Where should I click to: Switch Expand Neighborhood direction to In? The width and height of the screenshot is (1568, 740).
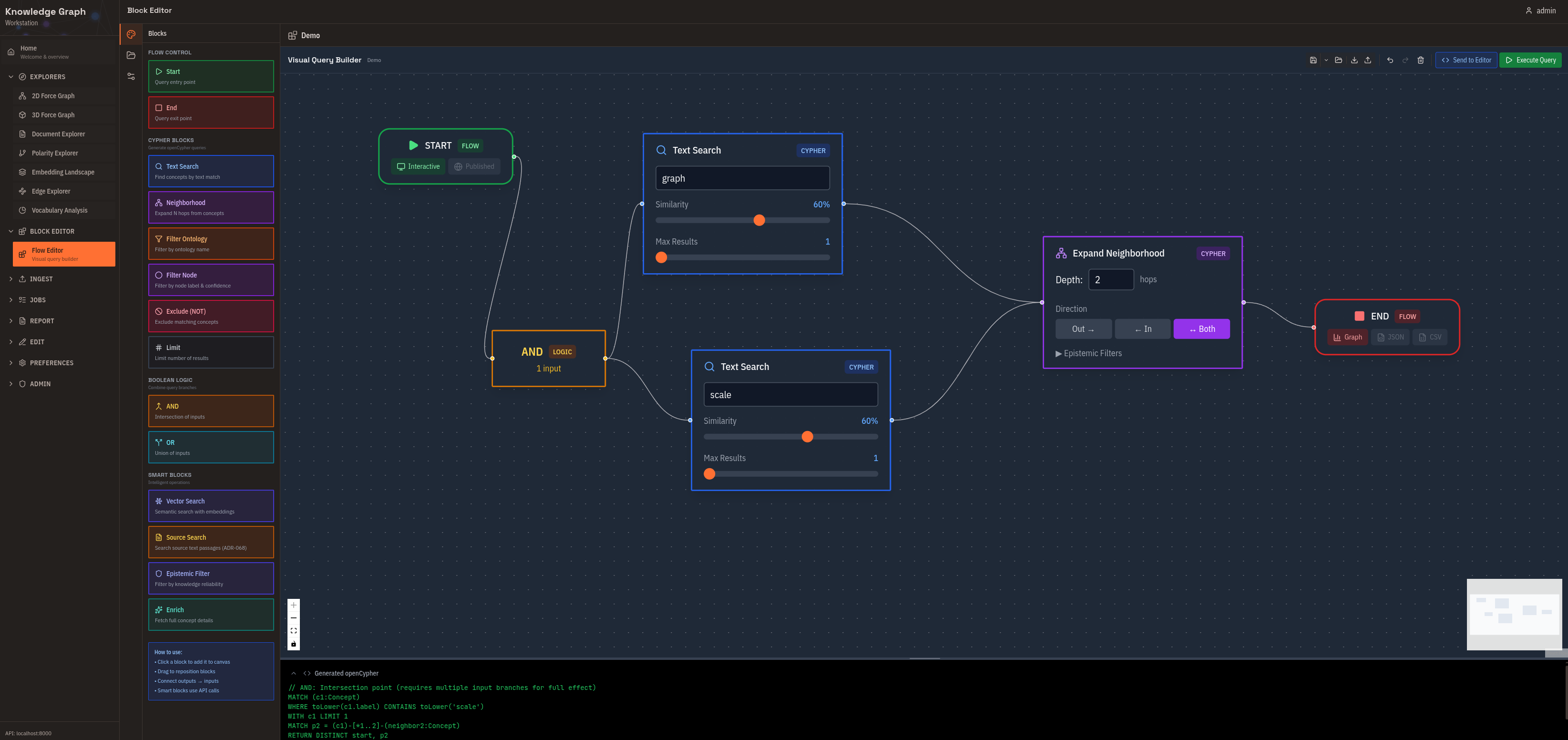click(x=1142, y=329)
